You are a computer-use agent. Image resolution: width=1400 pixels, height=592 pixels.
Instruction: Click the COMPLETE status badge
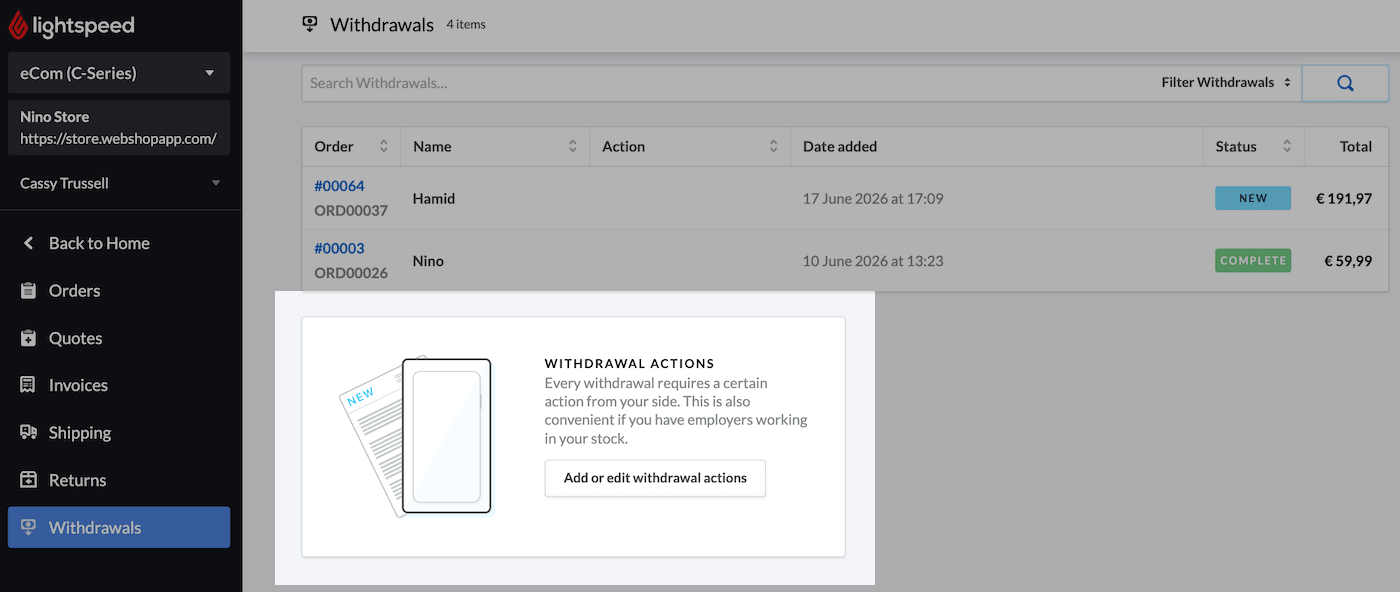1253,260
